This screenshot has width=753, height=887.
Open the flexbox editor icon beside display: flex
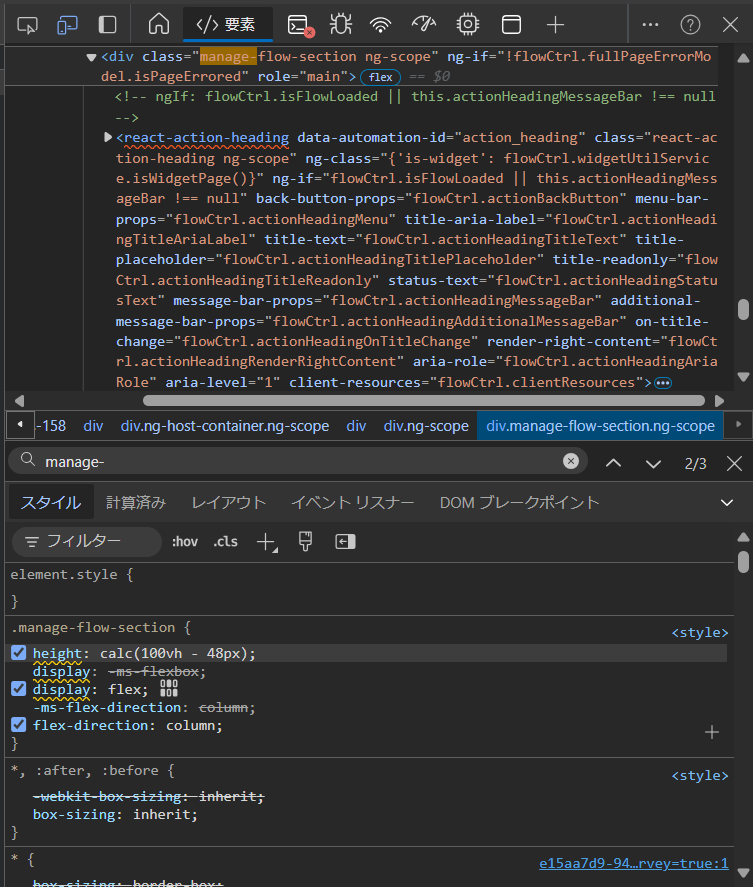(168, 689)
